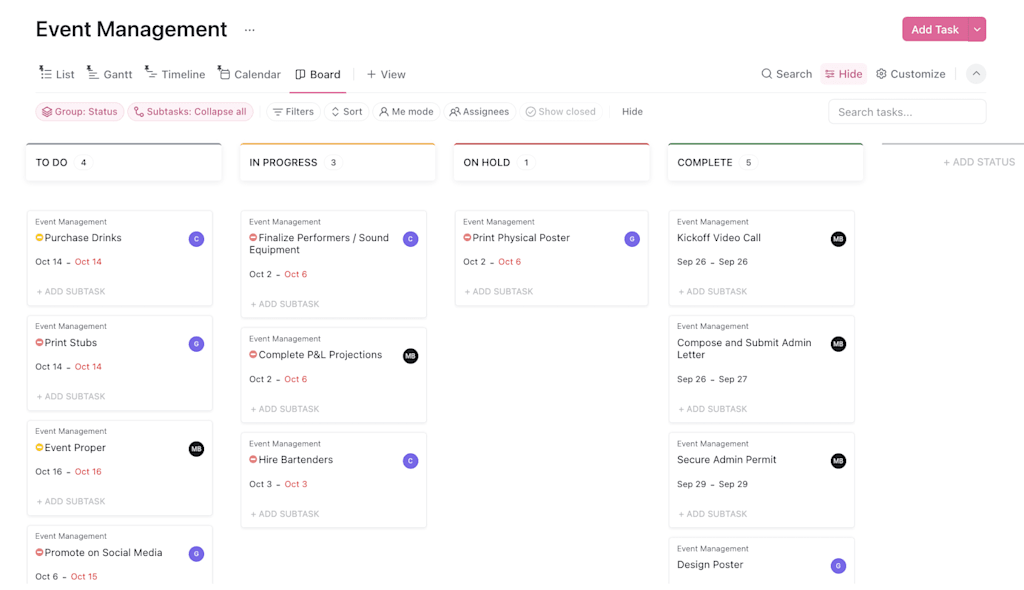This screenshot has width=1024, height=590.
Task: Focus the Search tasks input field
Action: (907, 112)
